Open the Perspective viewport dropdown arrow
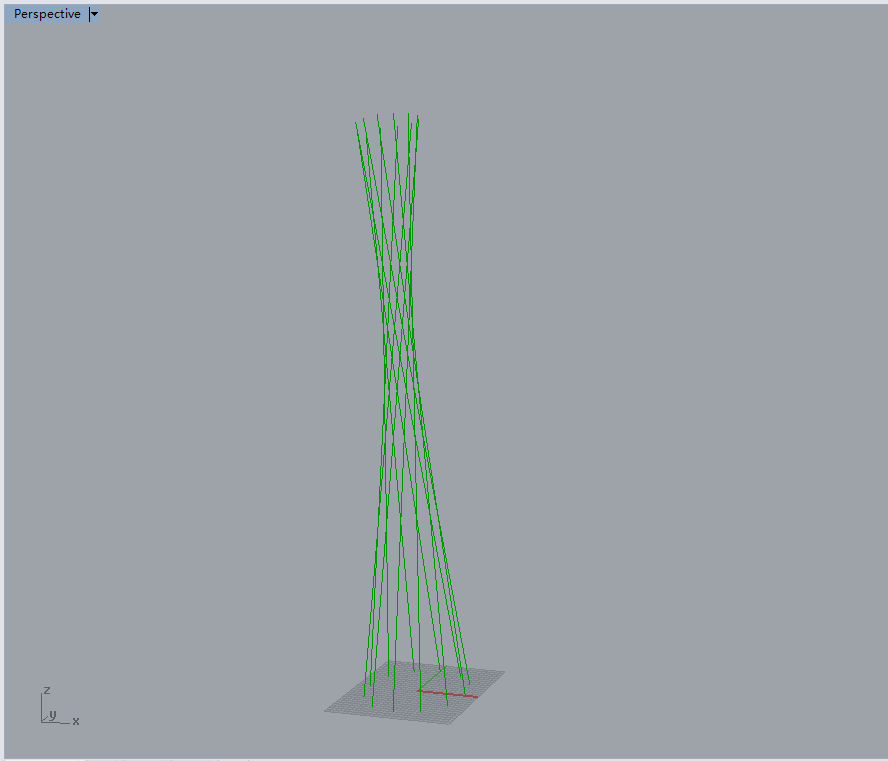Screen dimensions: 888x761 (95, 14)
